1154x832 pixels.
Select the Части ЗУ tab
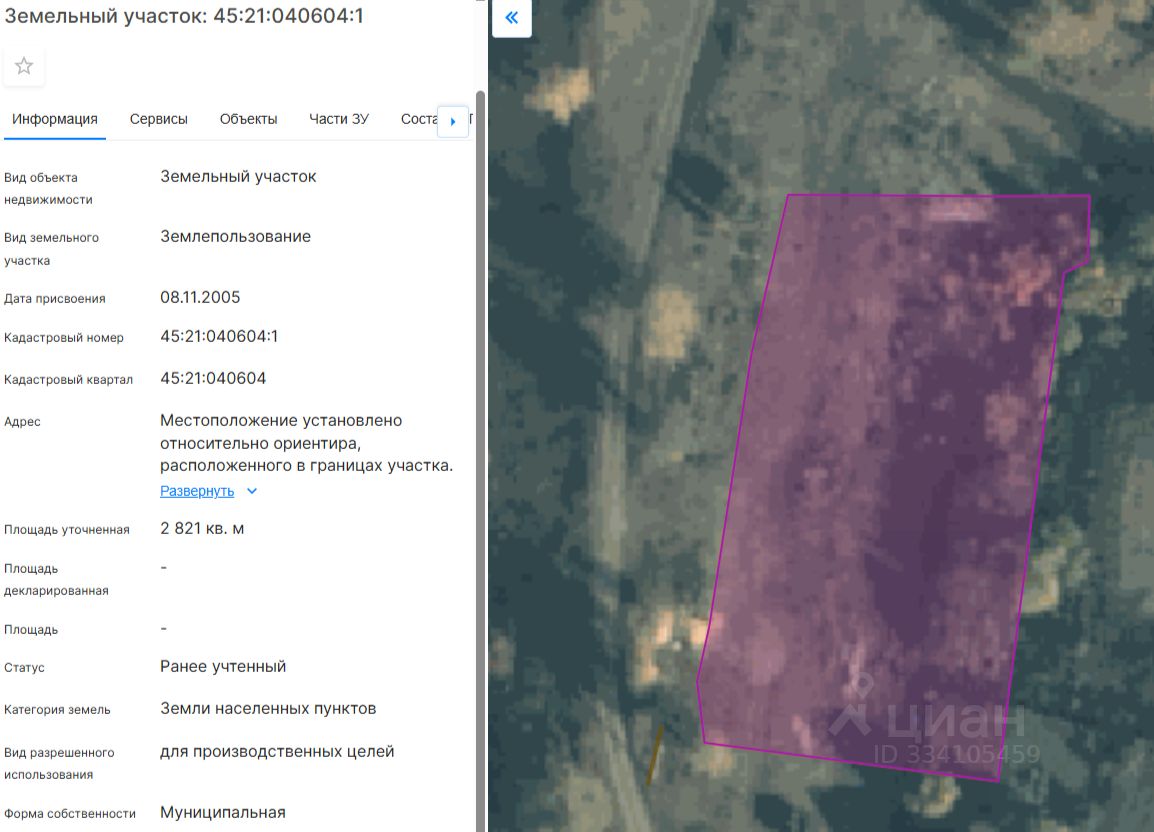pyautogui.click(x=339, y=119)
